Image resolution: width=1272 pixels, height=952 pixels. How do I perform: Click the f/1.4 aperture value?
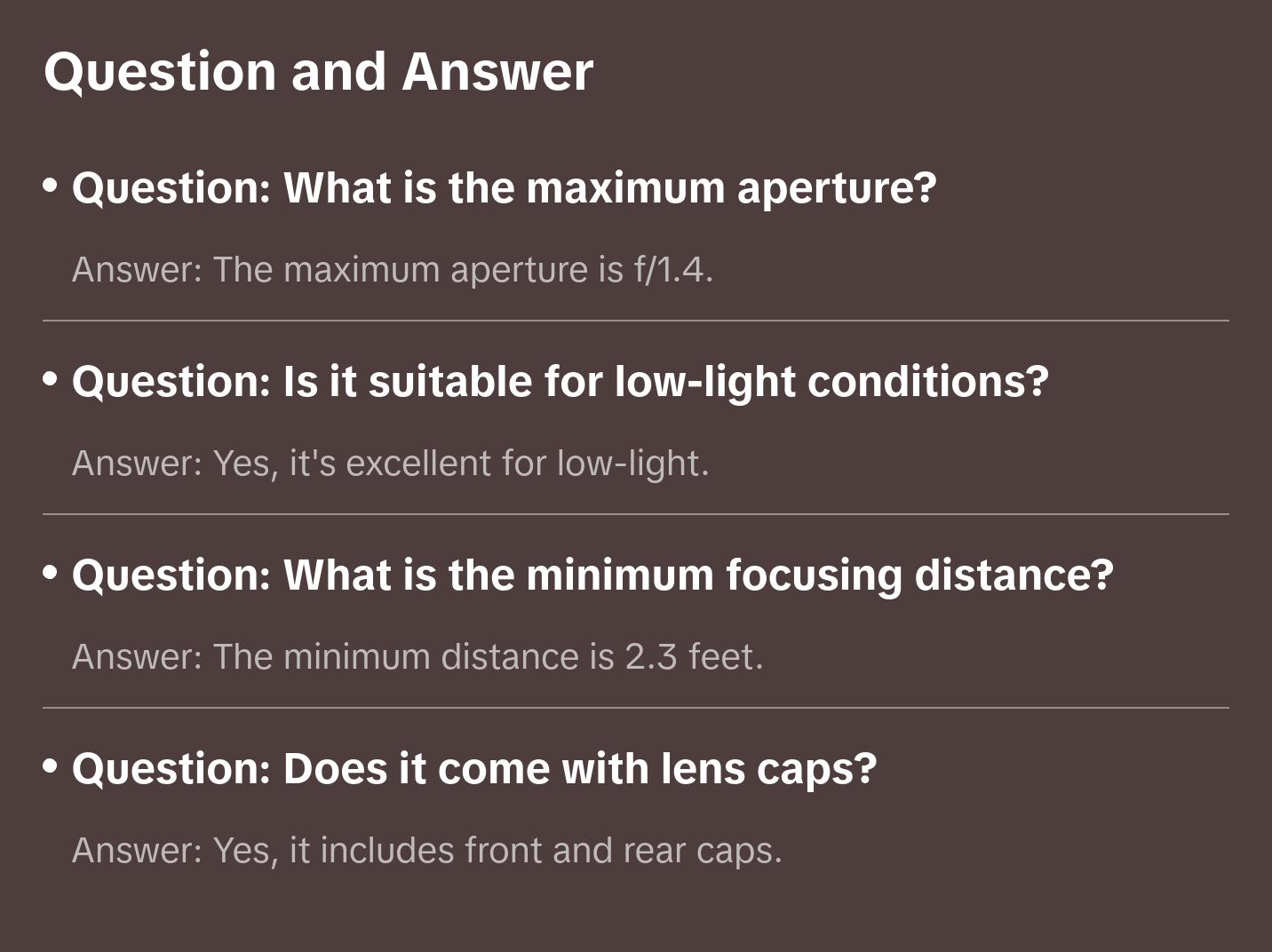click(x=672, y=270)
